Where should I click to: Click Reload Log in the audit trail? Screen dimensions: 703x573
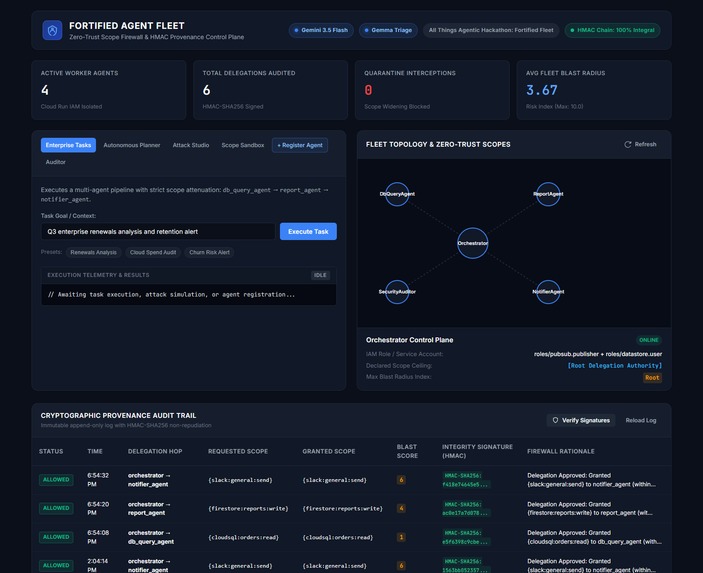point(641,420)
